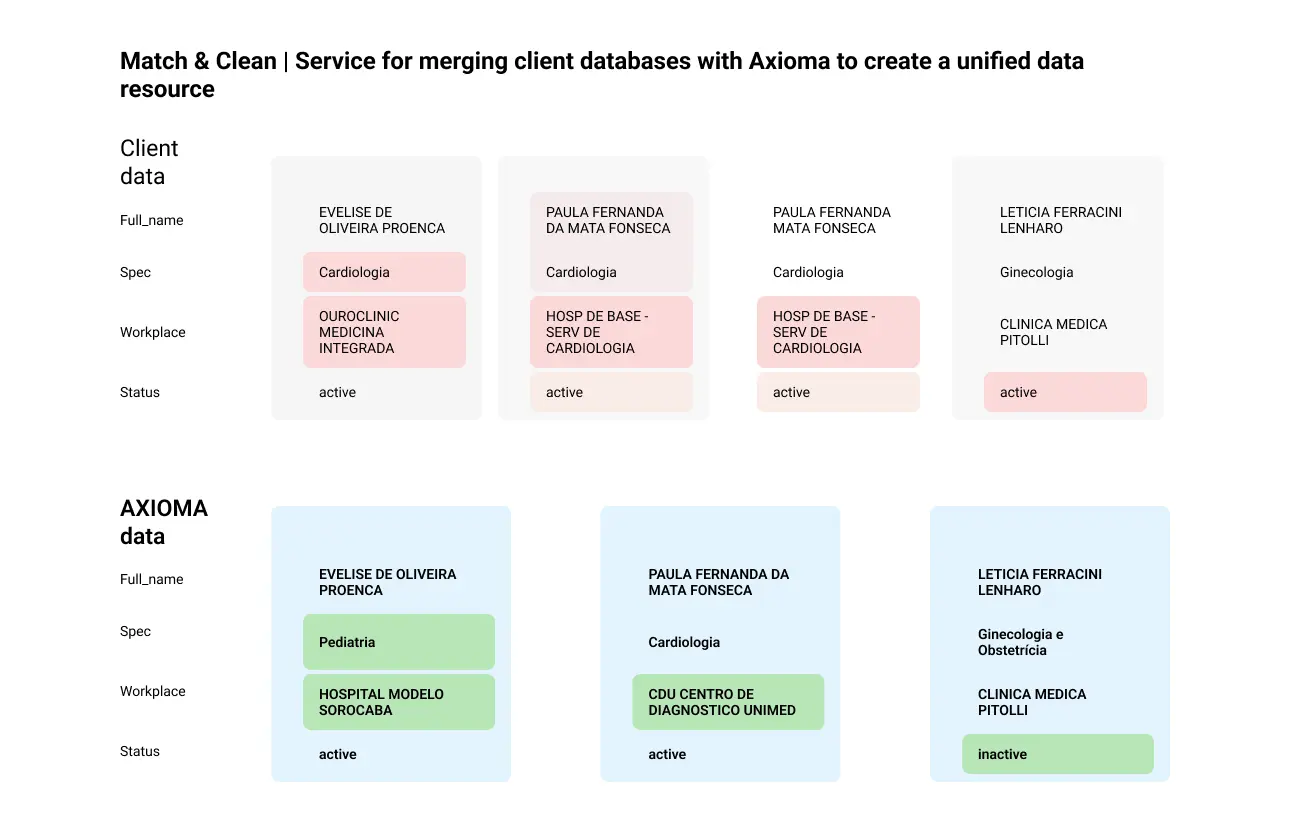Select client name PAULA FERNANDA DA MATA FONSECA
The height and width of the screenshot is (825, 1290).
608,220
